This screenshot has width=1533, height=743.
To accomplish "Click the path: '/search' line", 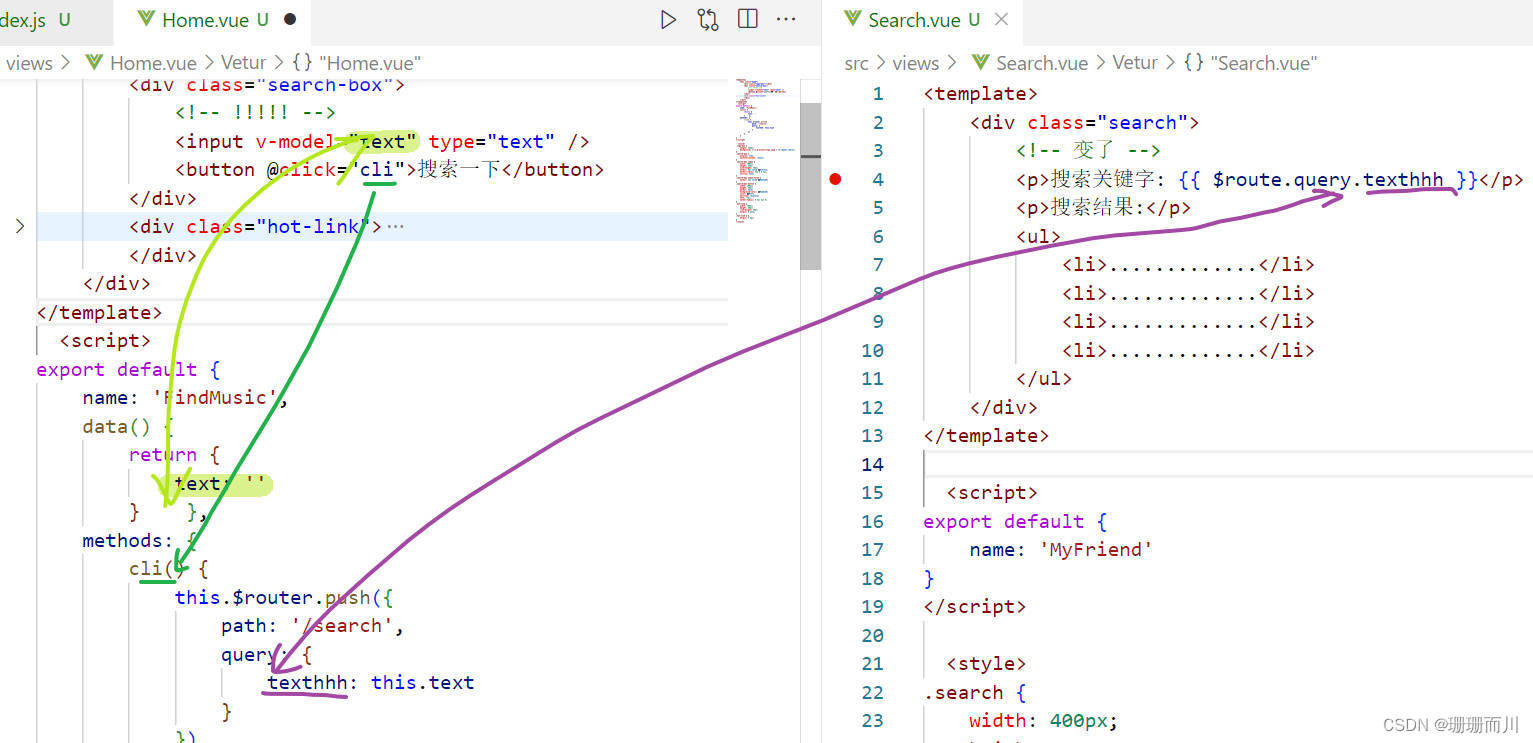I will click(x=312, y=626).
